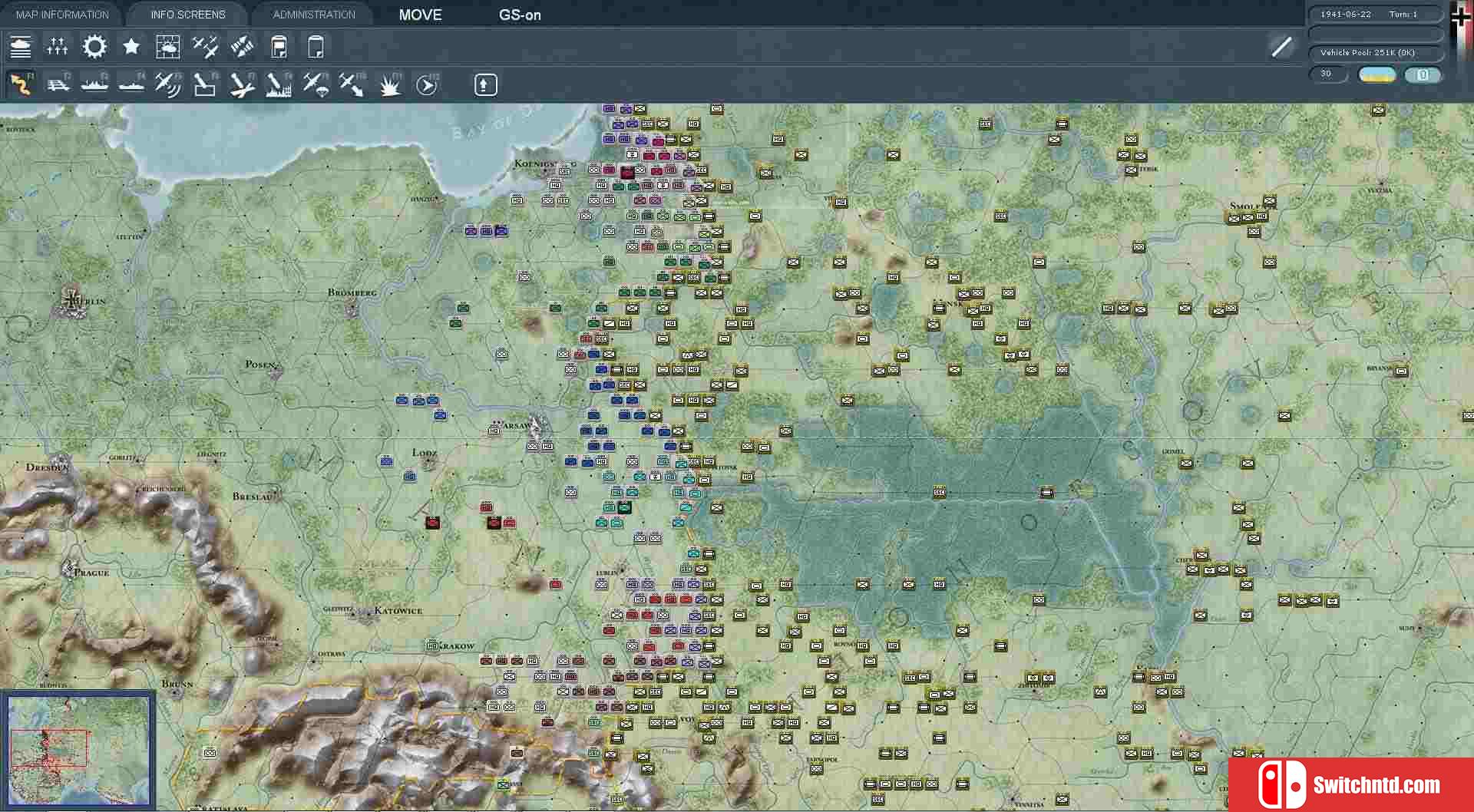Click the Breslau city label

pyautogui.click(x=253, y=497)
